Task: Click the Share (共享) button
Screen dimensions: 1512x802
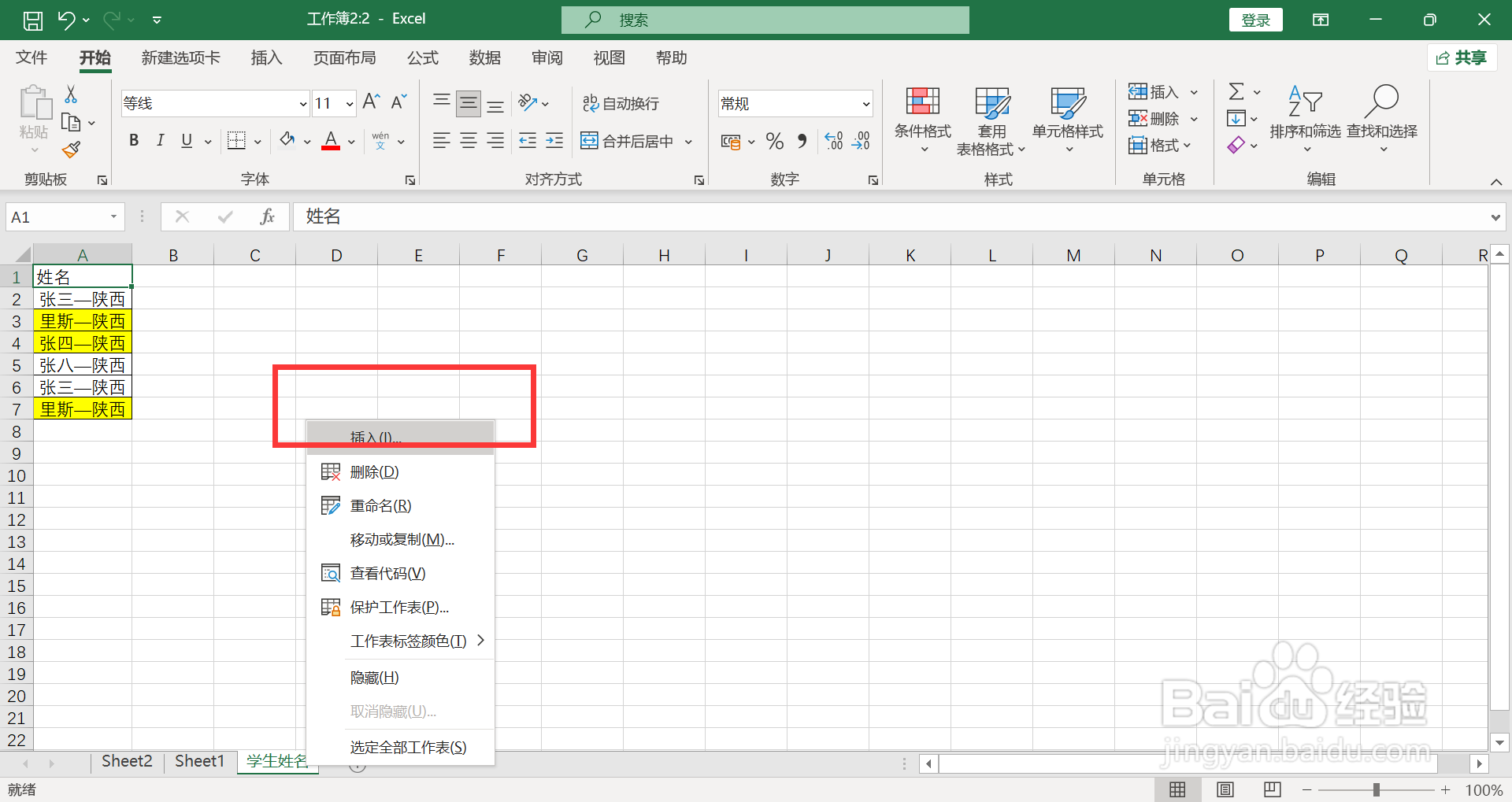Action: coord(1462,57)
